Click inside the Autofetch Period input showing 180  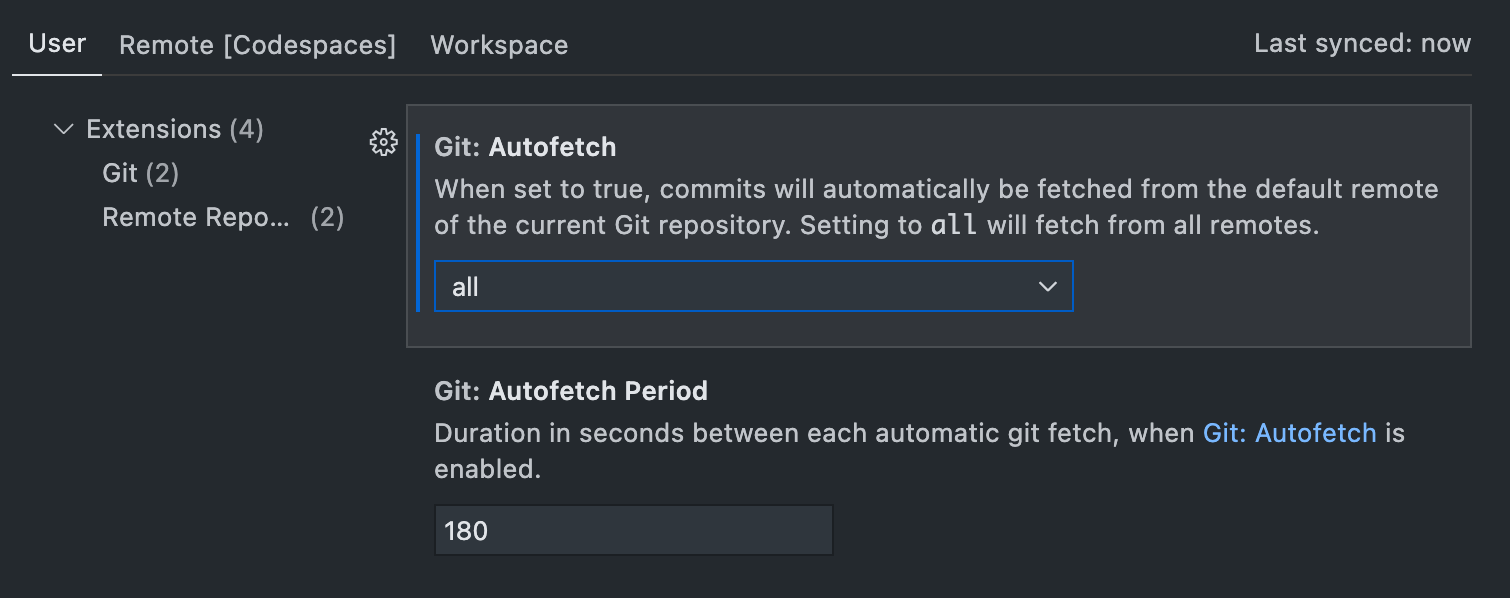pyautogui.click(x=633, y=530)
